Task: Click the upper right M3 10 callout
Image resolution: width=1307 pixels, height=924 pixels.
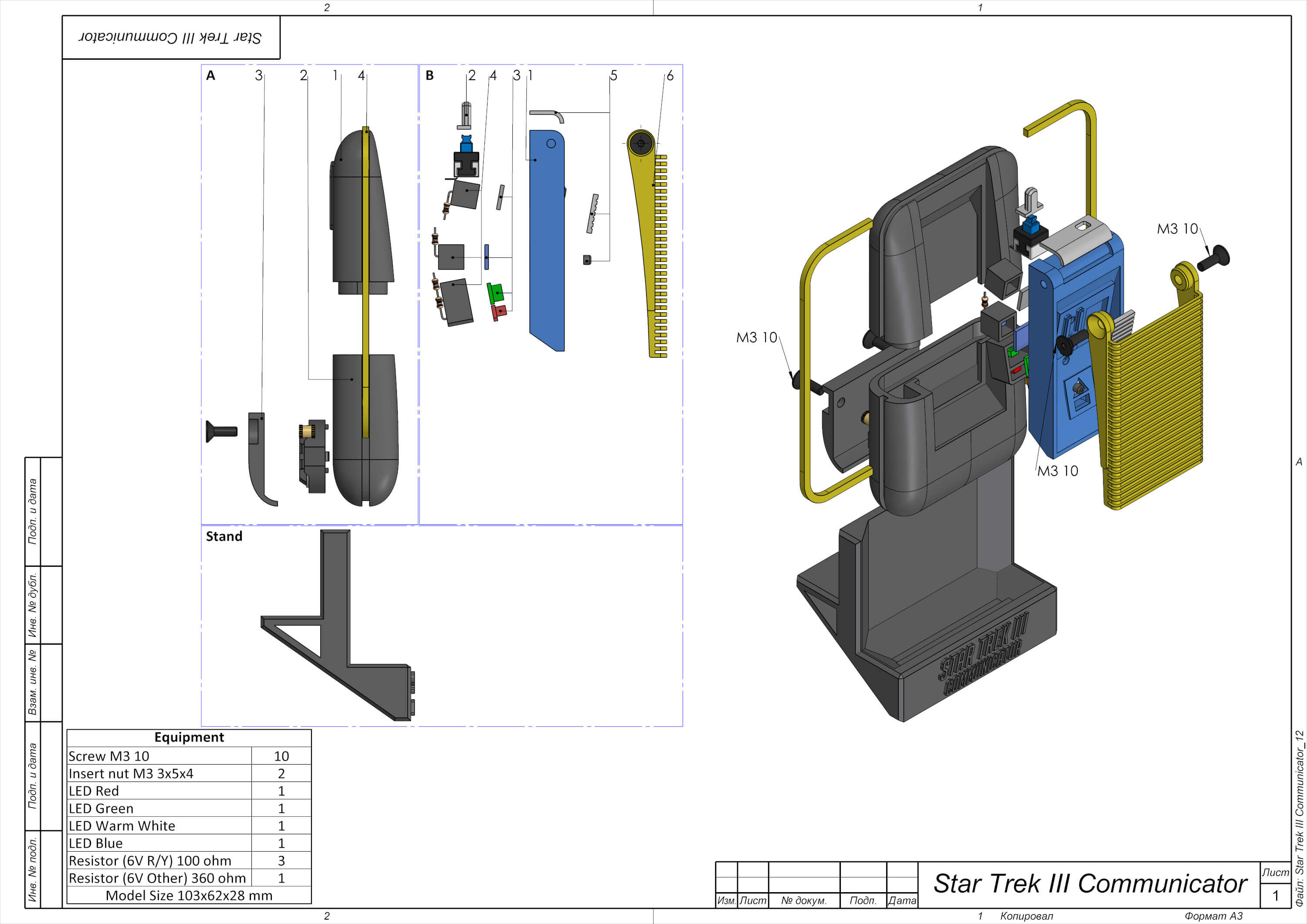Action: coord(1177,229)
